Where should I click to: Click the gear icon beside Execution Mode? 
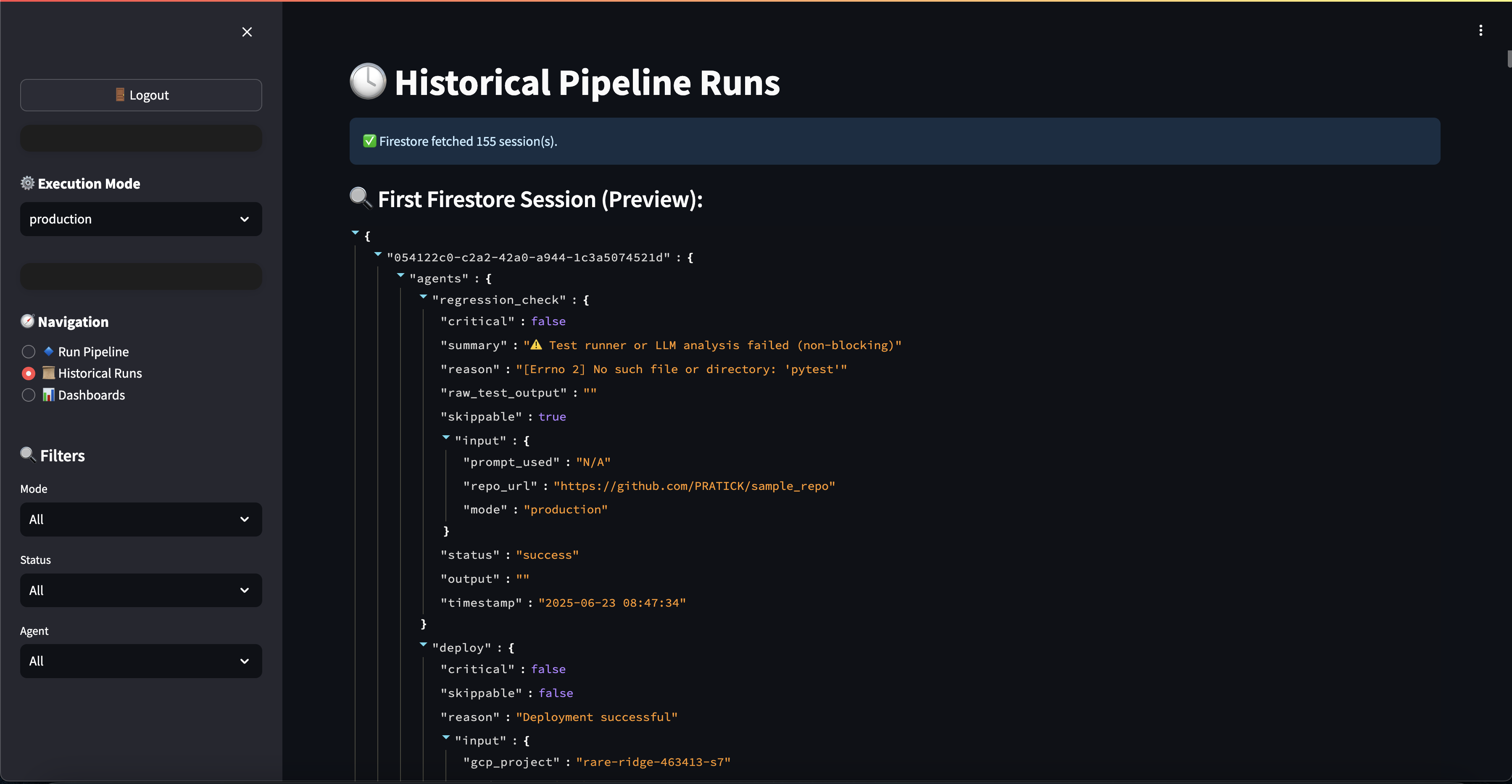pyautogui.click(x=28, y=183)
